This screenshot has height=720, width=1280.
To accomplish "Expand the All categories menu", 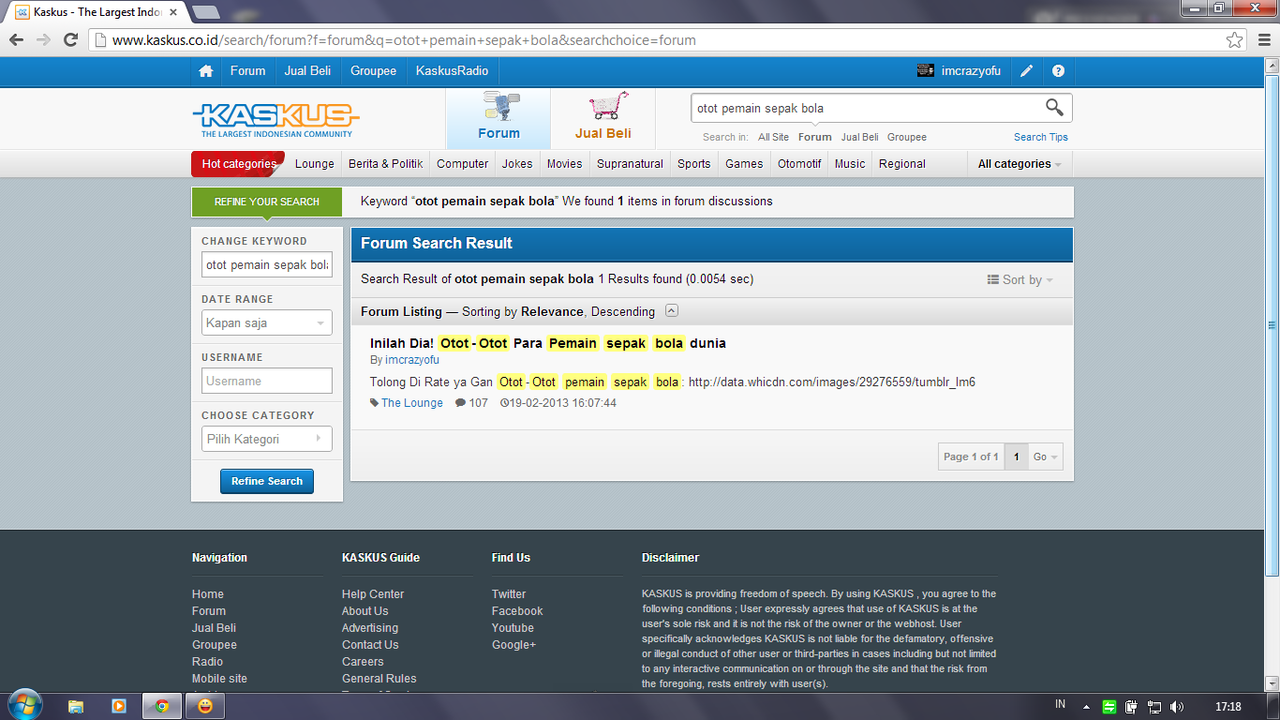I will pos(1019,164).
